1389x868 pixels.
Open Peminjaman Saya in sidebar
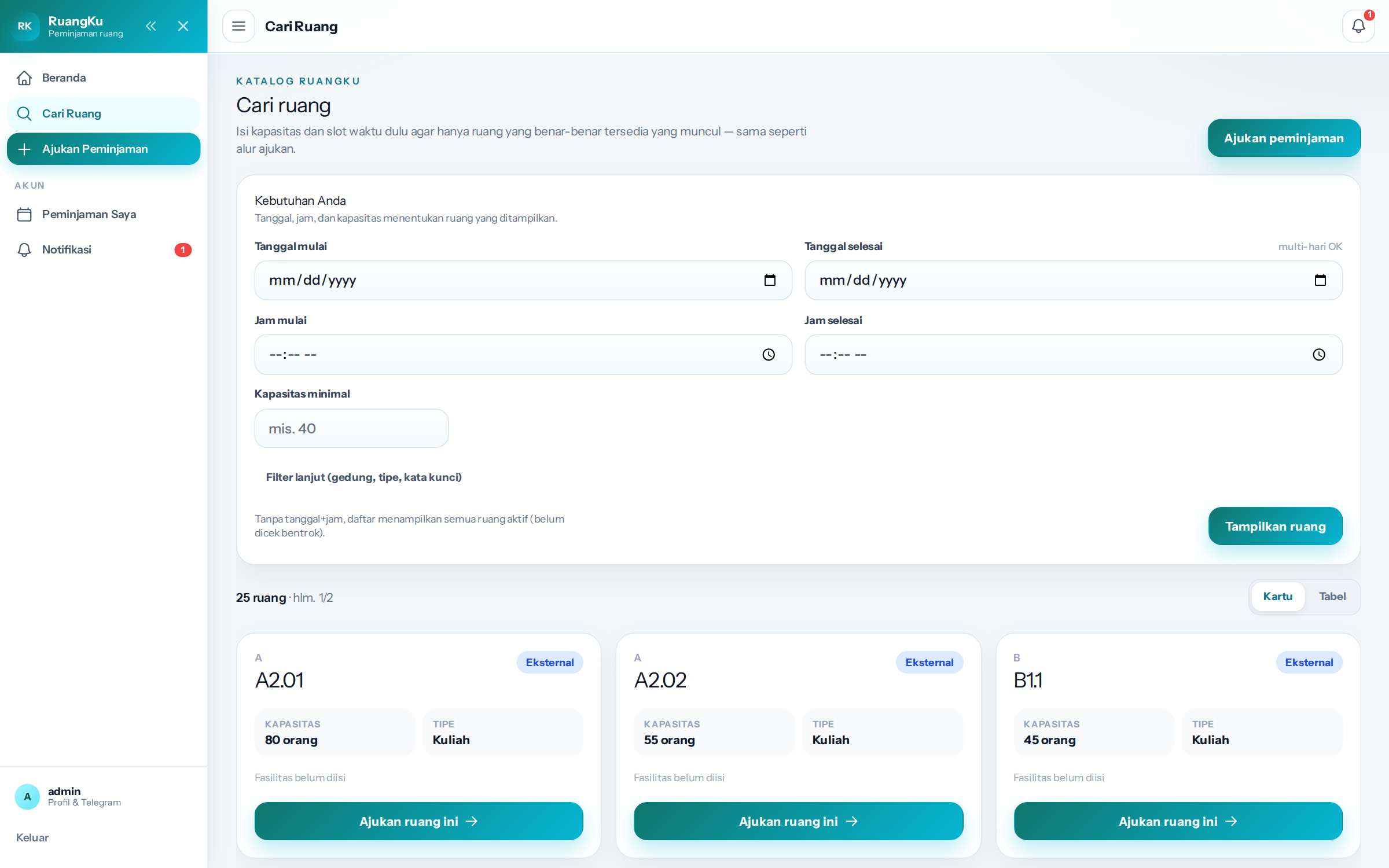[104, 214]
